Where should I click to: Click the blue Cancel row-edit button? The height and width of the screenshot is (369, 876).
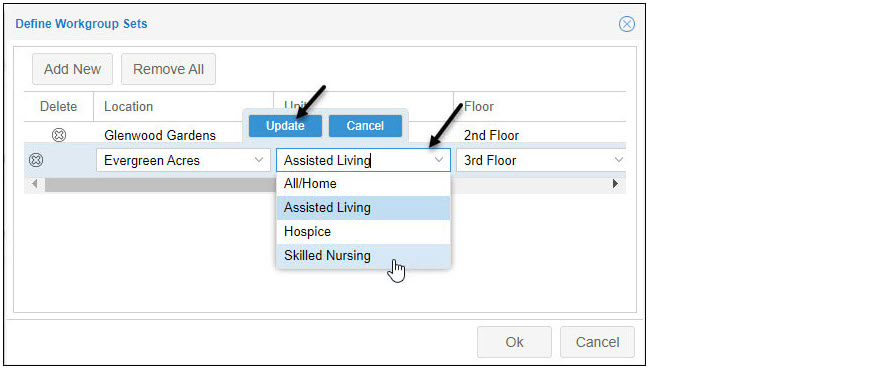pyautogui.click(x=365, y=126)
